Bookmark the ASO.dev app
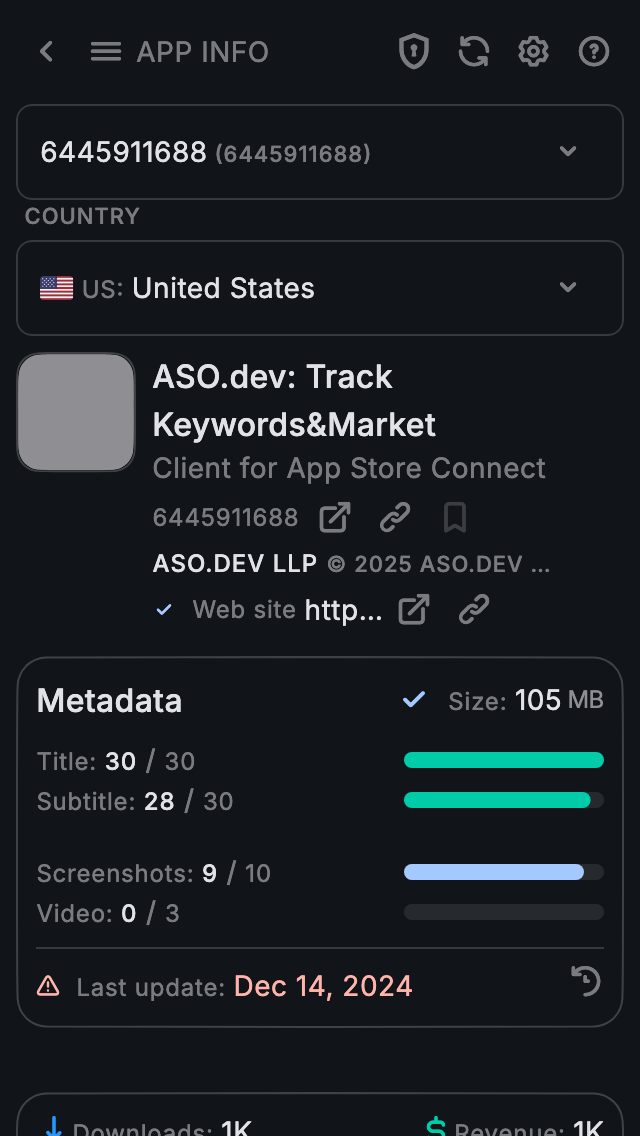Image resolution: width=640 pixels, height=1136 pixels. pyautogui.click(x=455, y=518)
